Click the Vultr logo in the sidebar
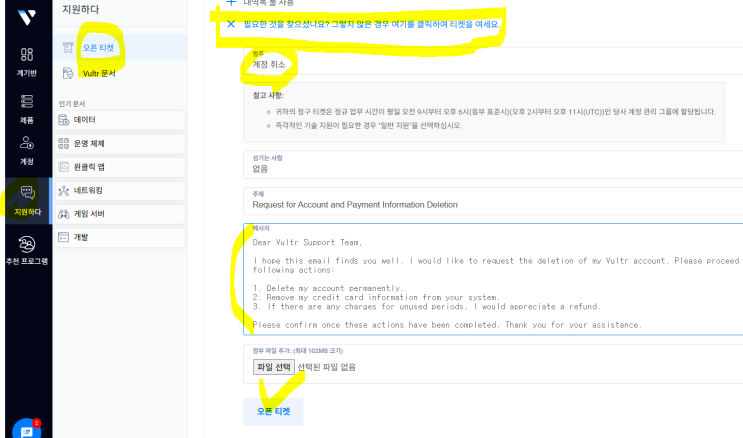Screen dimensions: 743x438 [27, 17]
